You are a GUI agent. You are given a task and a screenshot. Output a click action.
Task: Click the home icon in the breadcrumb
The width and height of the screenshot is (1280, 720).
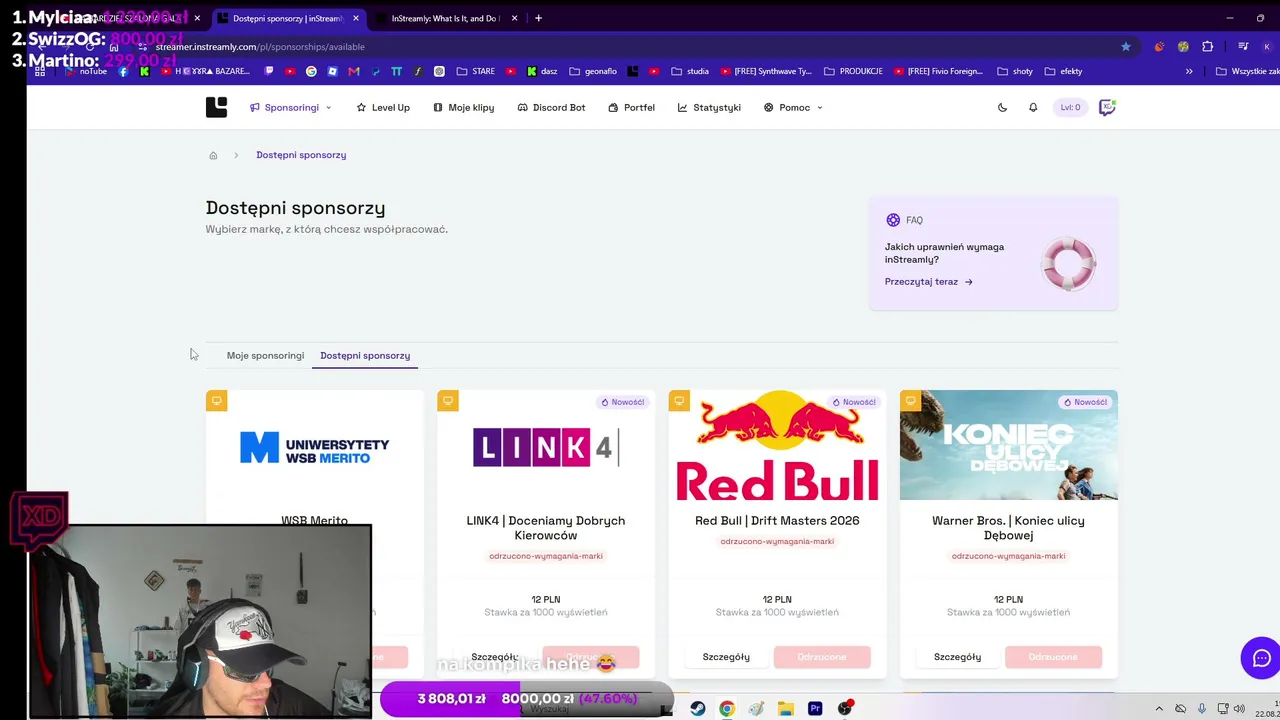[x=213, y=155]
